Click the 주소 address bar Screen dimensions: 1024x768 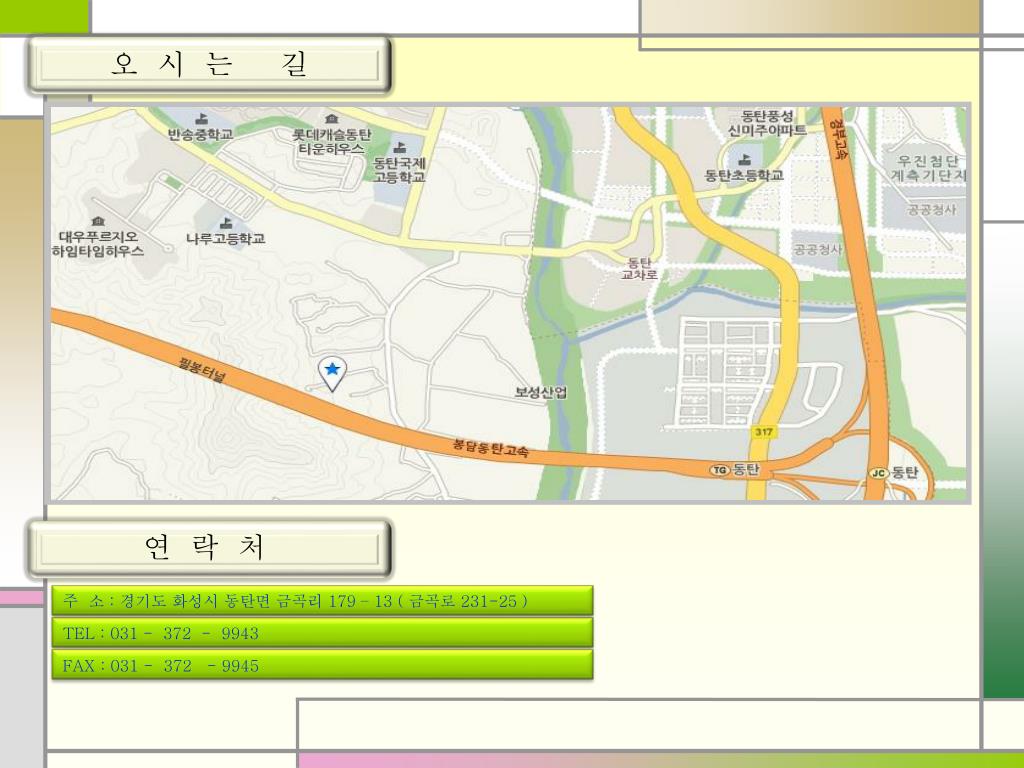click(x=323, y=601)
